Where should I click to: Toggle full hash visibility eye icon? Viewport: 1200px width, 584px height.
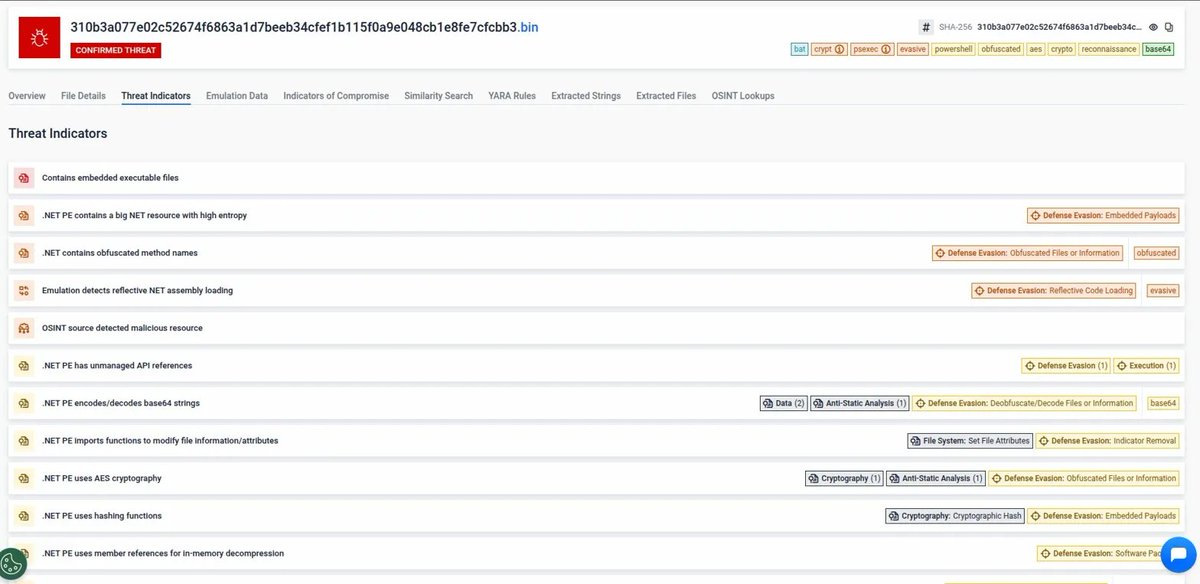coord(1153,27)
